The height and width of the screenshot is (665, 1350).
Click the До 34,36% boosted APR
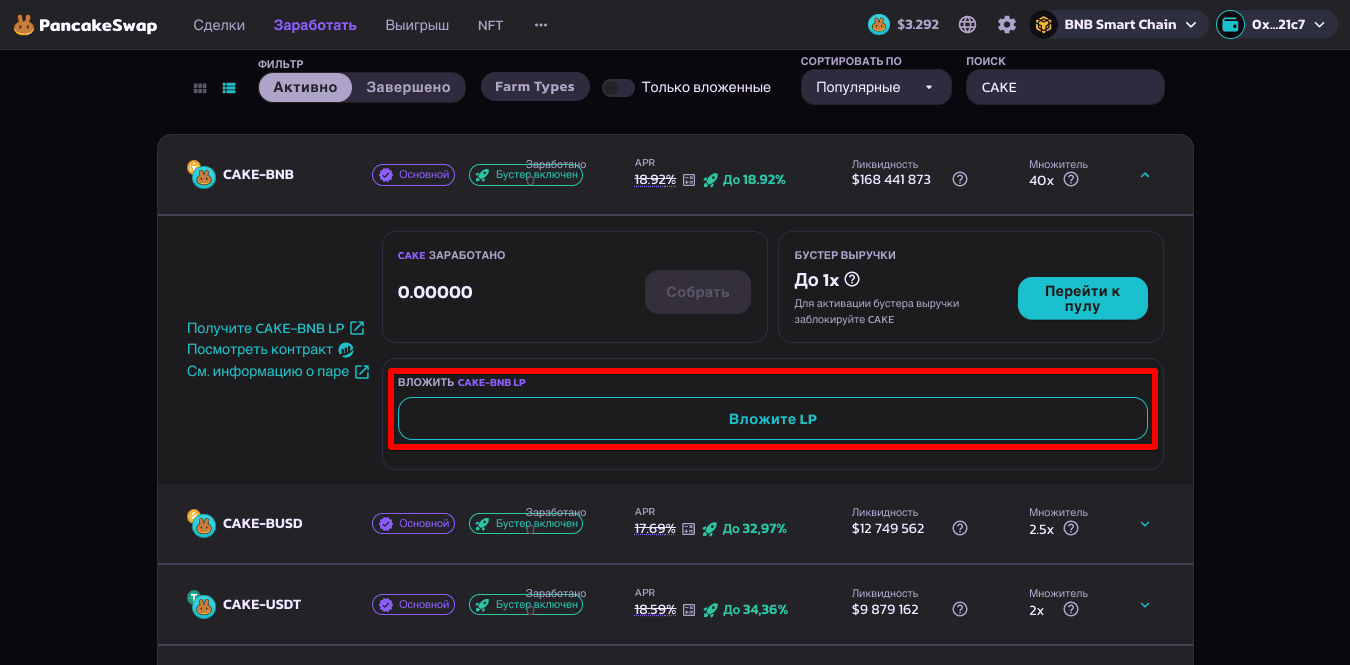tap(755, 609)
